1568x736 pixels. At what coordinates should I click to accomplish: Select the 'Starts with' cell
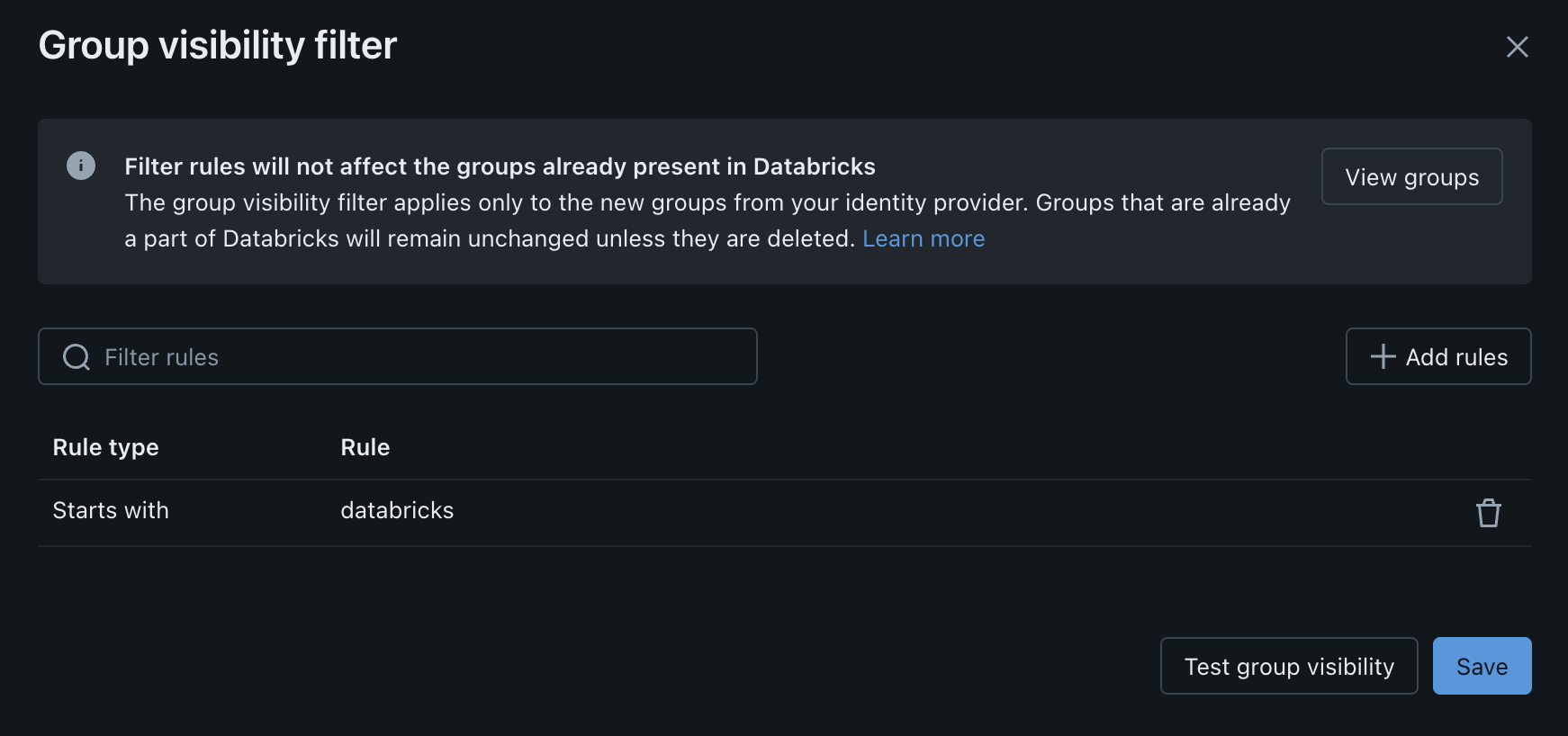coord(111,510)
